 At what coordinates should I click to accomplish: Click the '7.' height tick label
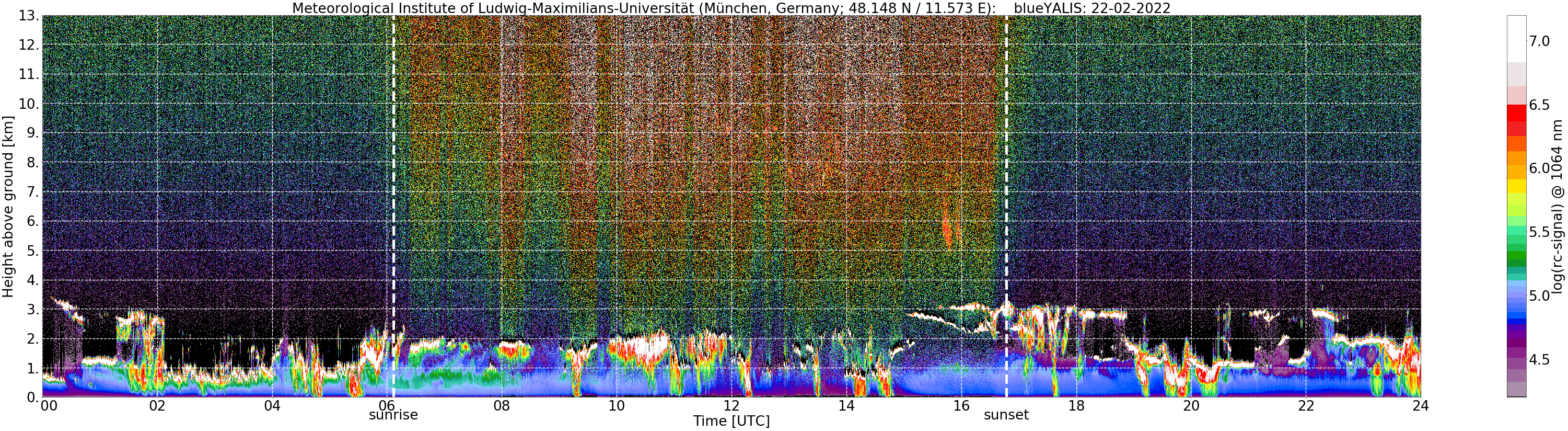click(x=32, y=192)
